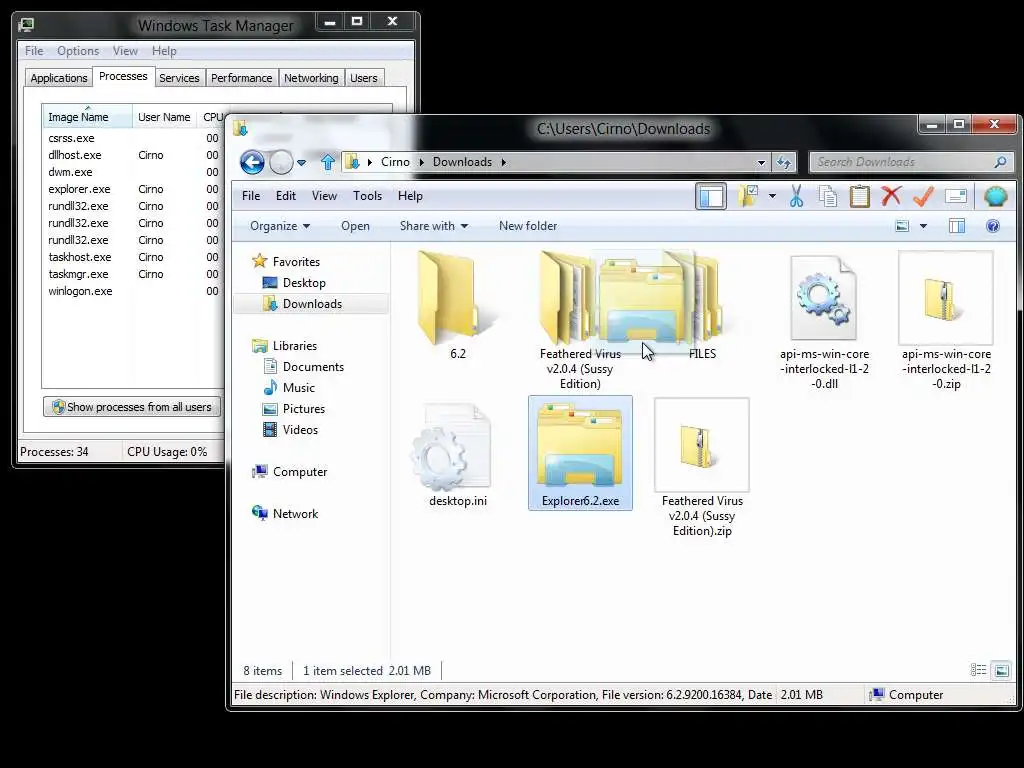Select the FILES folder

(702, 307)
